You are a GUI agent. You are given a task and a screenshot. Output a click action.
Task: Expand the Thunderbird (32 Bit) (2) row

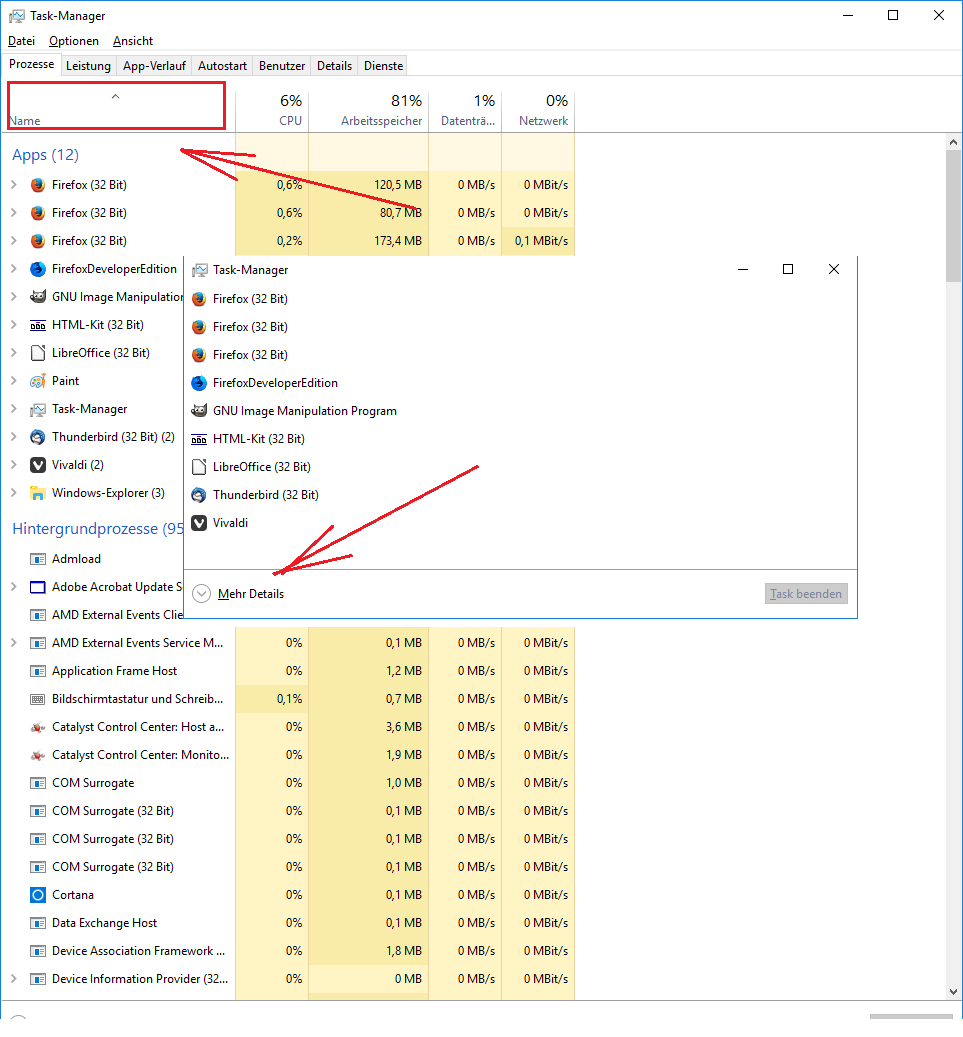click(x=14, y=436)
